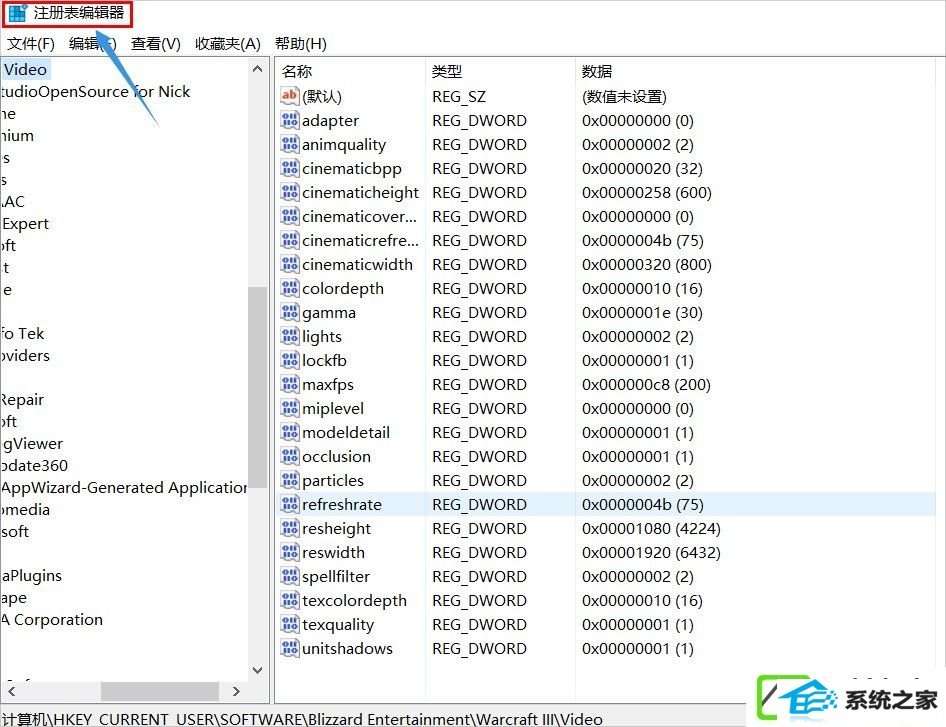Click data 0x000000c8 (200) of maxfps
Screen dimensions: 946x727
(646, 384)
